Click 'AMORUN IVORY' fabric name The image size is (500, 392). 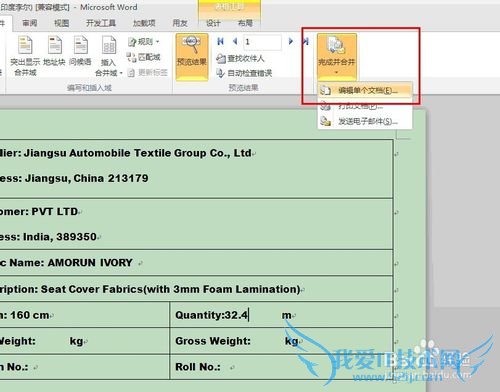(90, 263)
